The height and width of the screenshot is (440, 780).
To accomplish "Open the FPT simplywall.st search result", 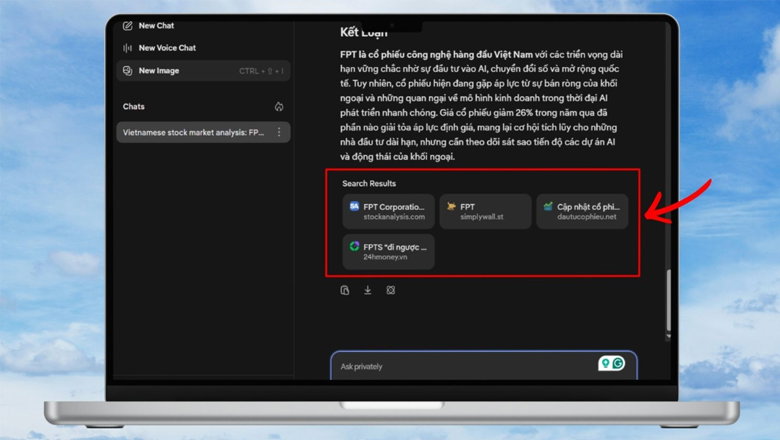I will click(x=485, y=211).
